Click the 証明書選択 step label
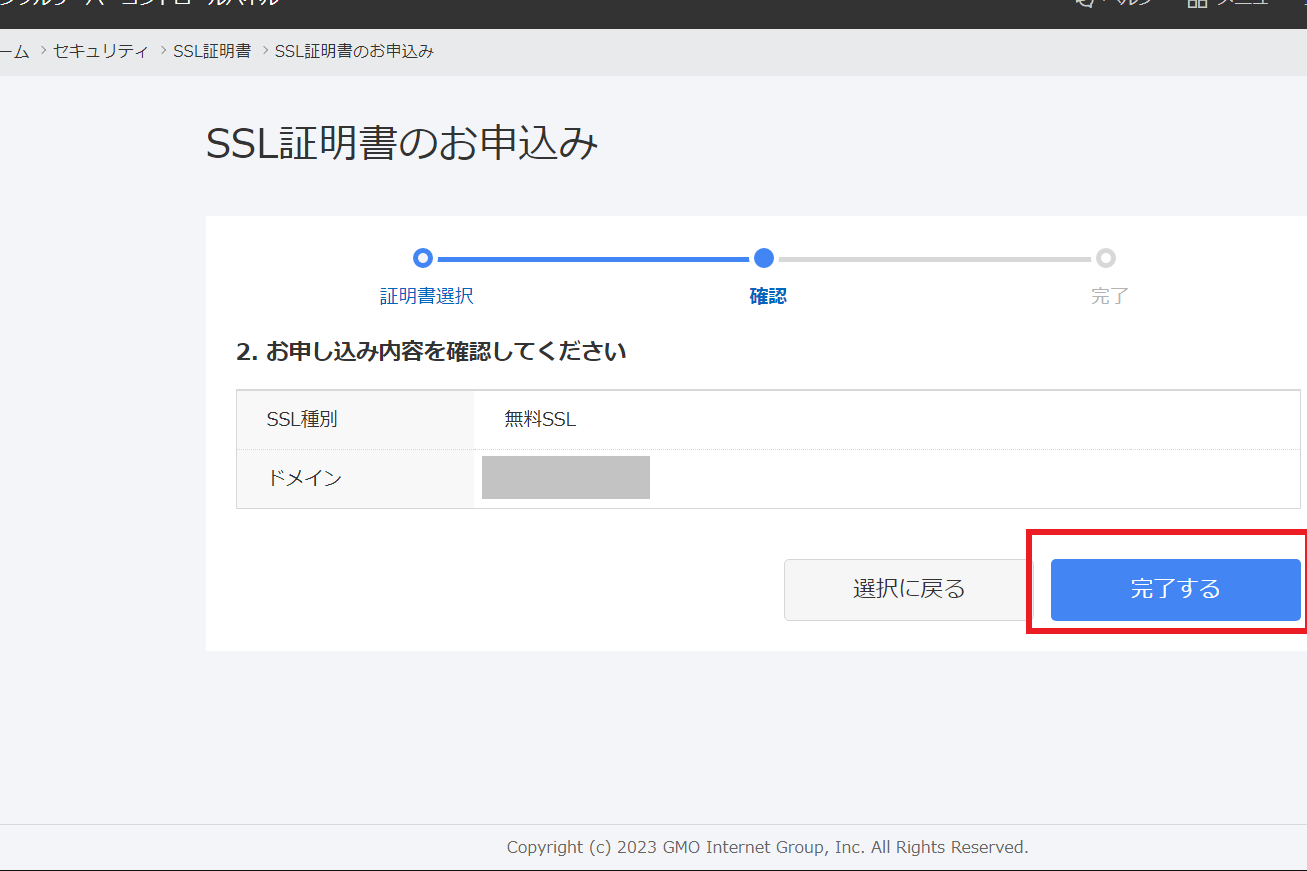 click(426, 296)
